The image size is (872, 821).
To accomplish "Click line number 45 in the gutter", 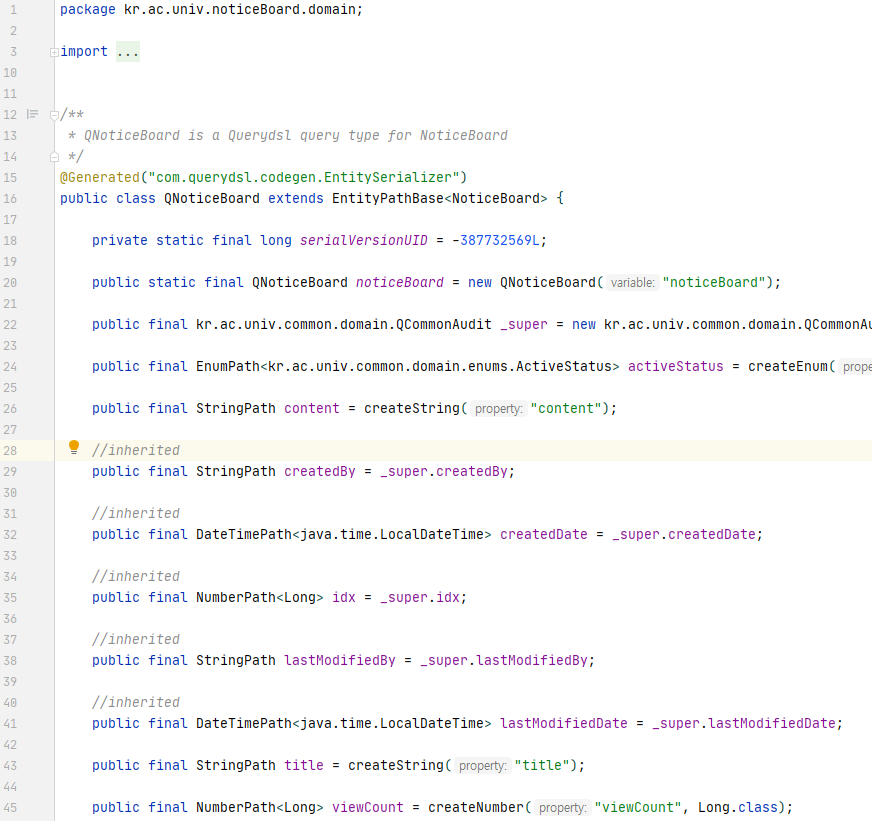I will [10, 807].
